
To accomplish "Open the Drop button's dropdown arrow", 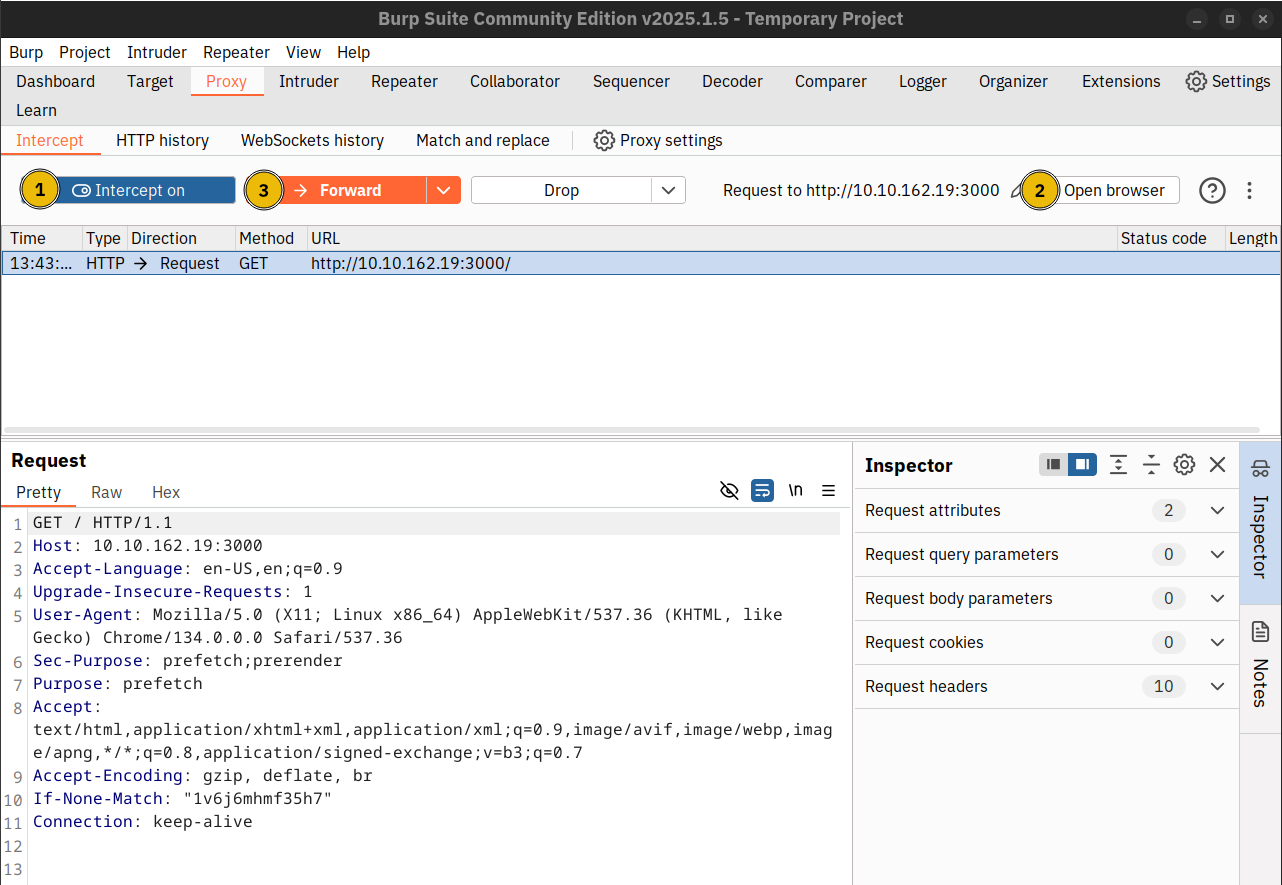I will pos(669,190).
